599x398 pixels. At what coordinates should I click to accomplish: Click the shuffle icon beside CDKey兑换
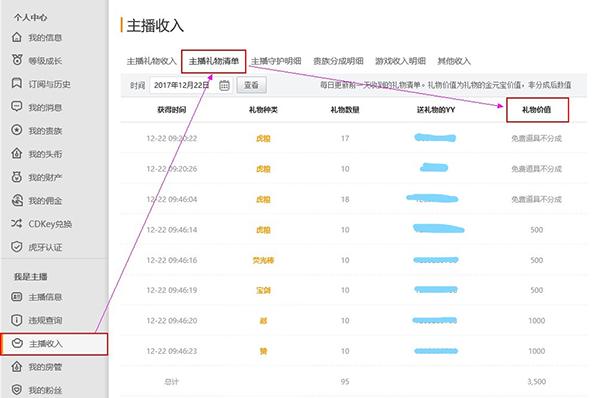click(16, 223)
